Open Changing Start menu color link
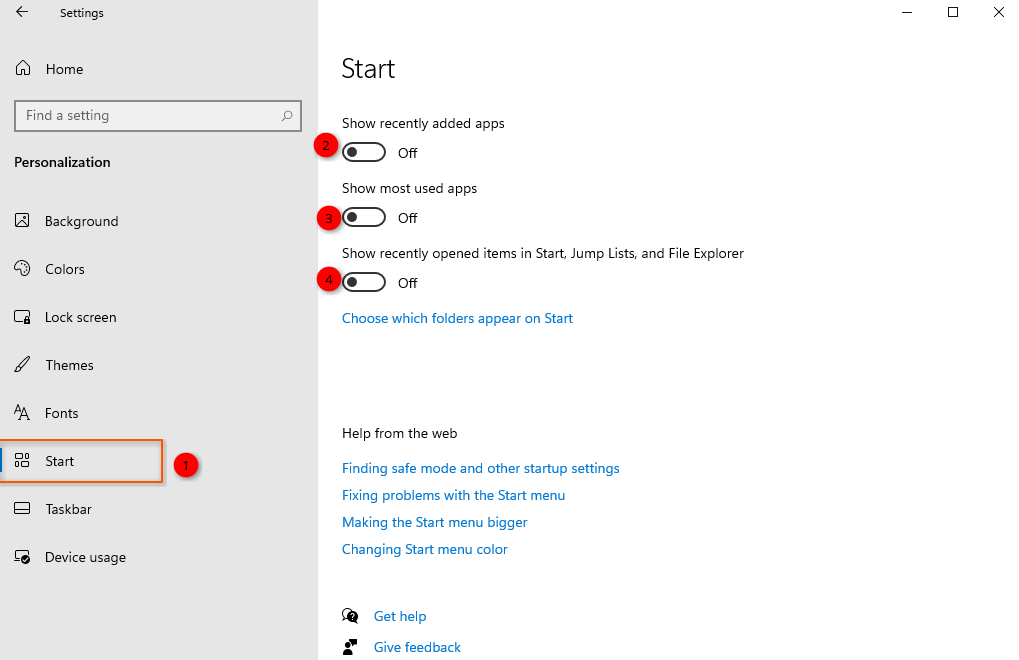 (x=424, y=549)
